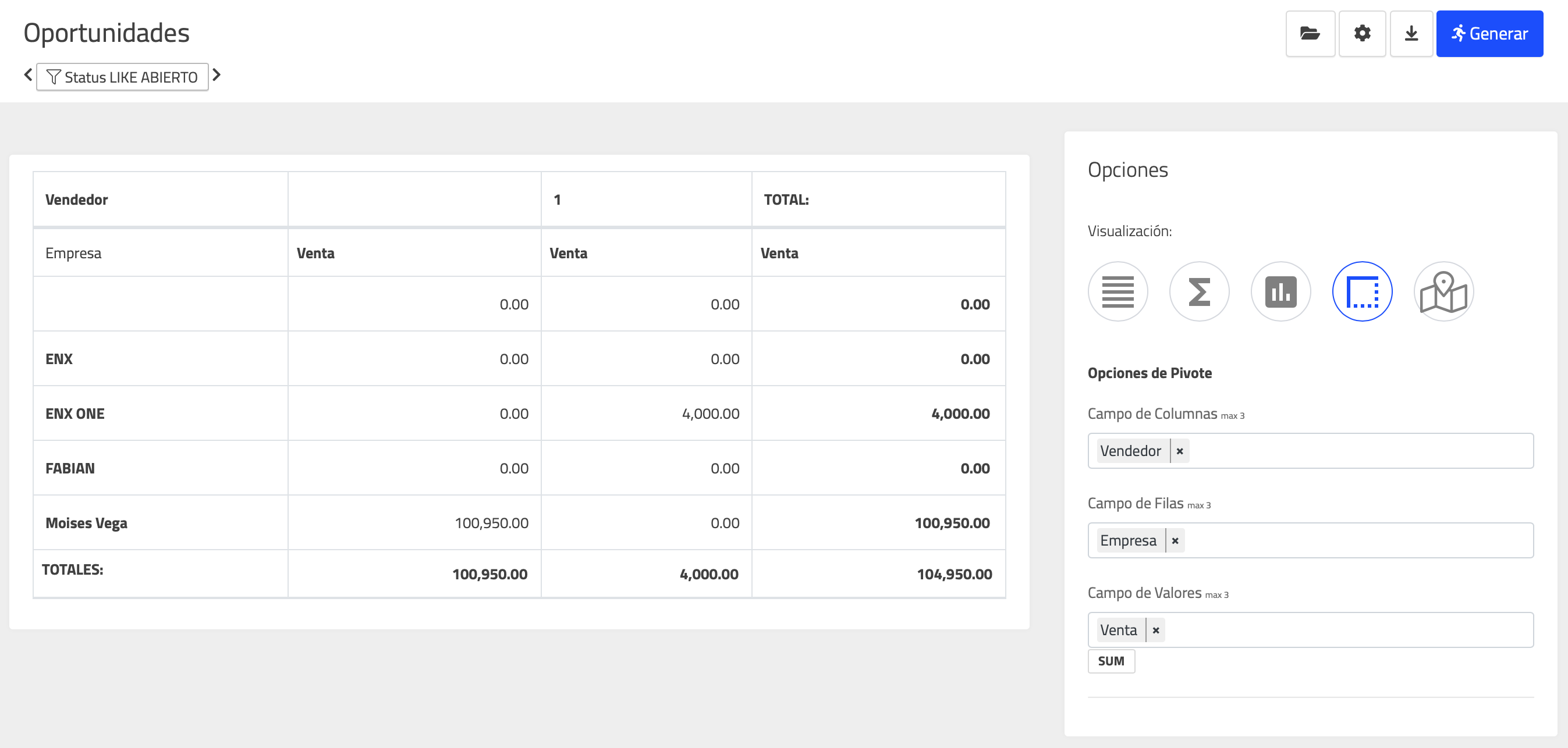Viewport: 1568px width, 748px height.
Task: Click the Moises Vega row label
Action: 87,523
